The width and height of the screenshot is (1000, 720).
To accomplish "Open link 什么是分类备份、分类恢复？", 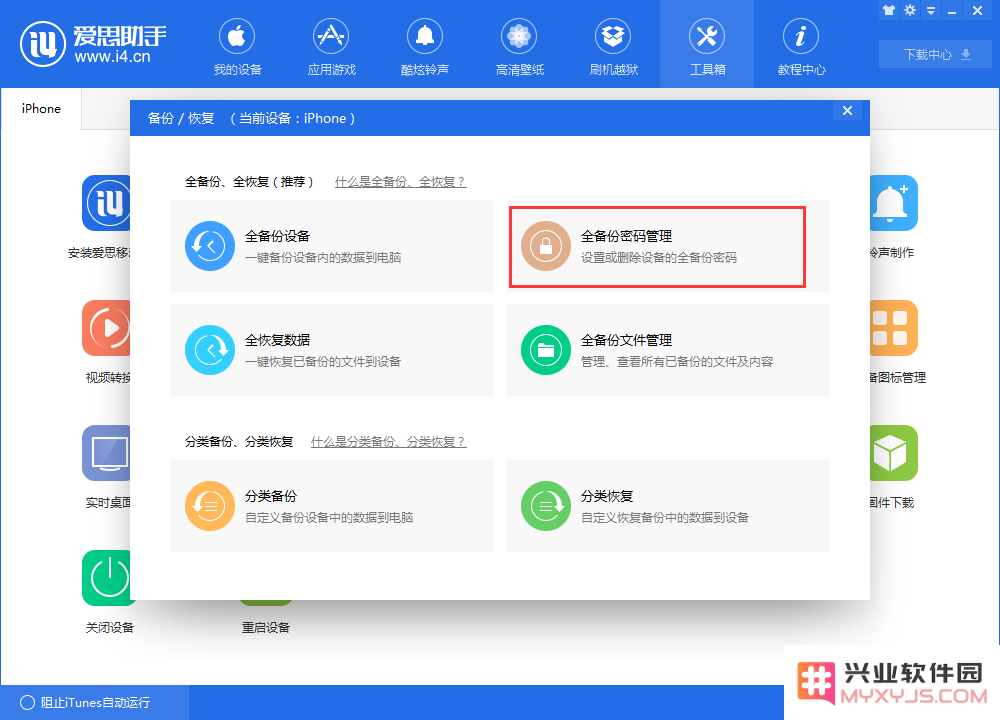I will [x=388, y=441].
